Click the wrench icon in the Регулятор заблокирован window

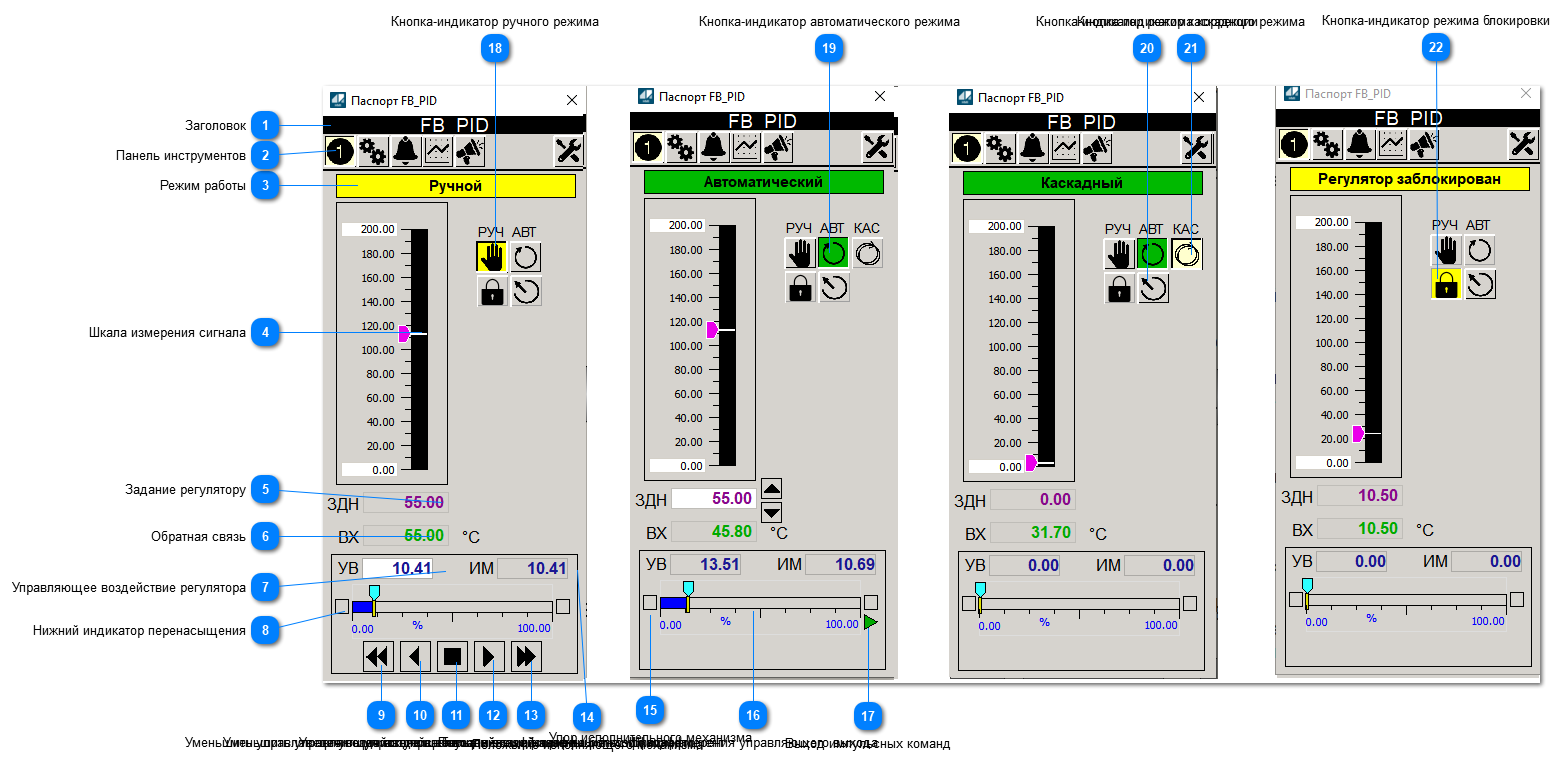coord(1523,144)
